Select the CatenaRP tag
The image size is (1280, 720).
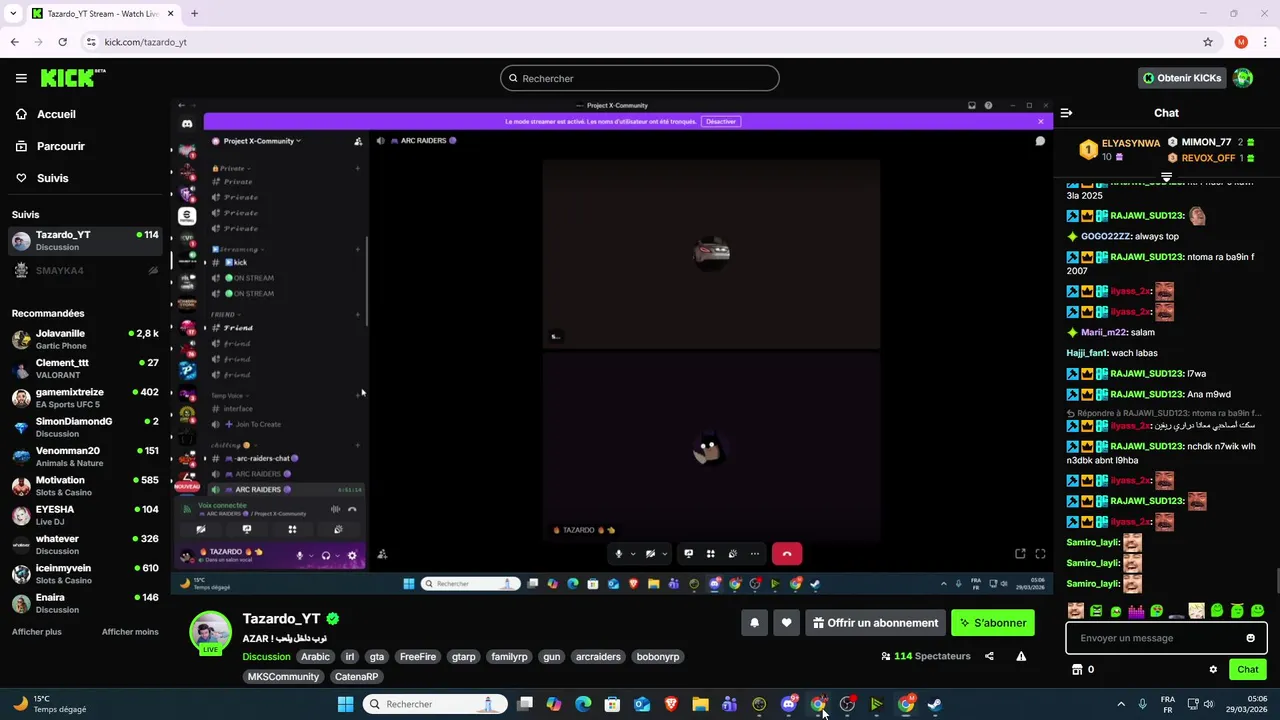[x=356, y=677]
